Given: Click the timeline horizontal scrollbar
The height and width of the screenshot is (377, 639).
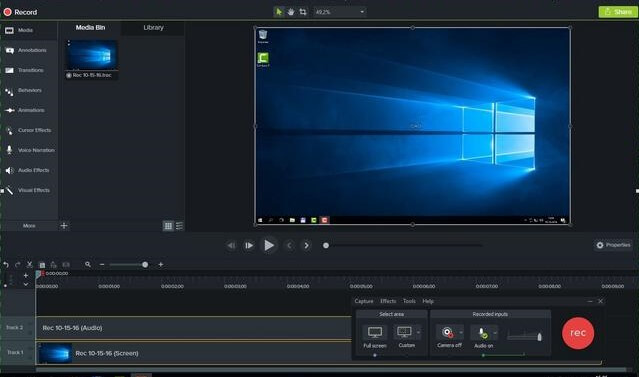Looking at the screenshot, I should pos(331,370).
